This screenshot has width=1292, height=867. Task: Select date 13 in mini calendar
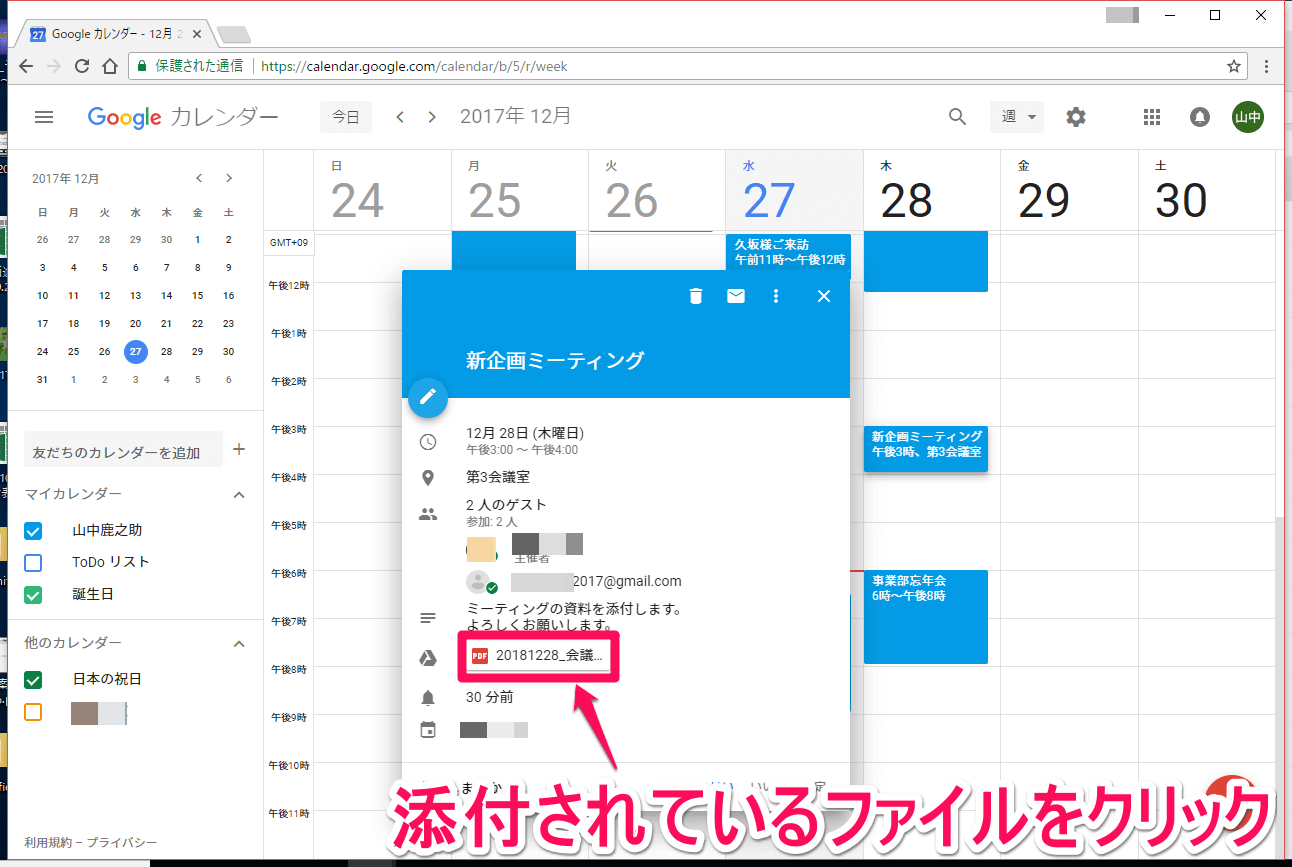pos(135,296)
